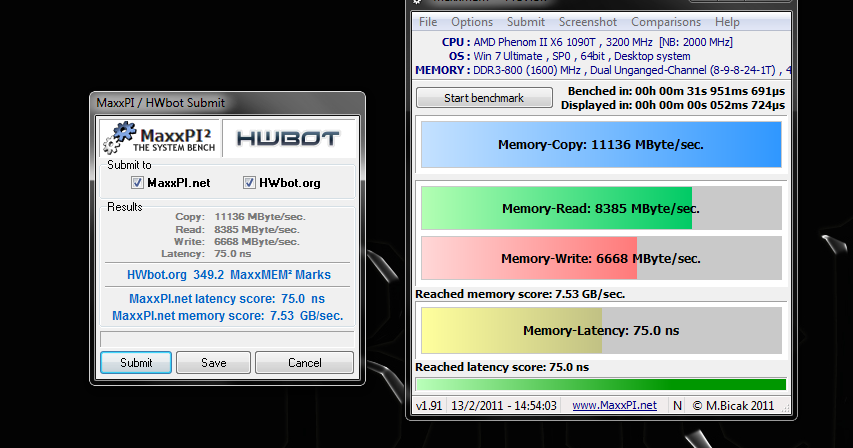Click the MaxxPI² gear logo

(x=160, y=138)
